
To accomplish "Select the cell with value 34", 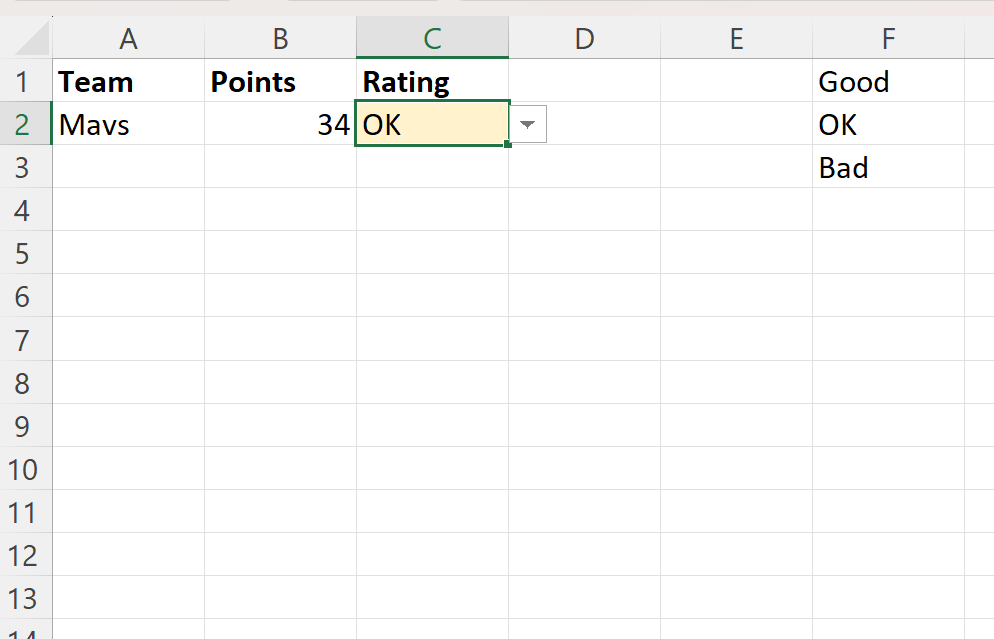I will point(280,124).
